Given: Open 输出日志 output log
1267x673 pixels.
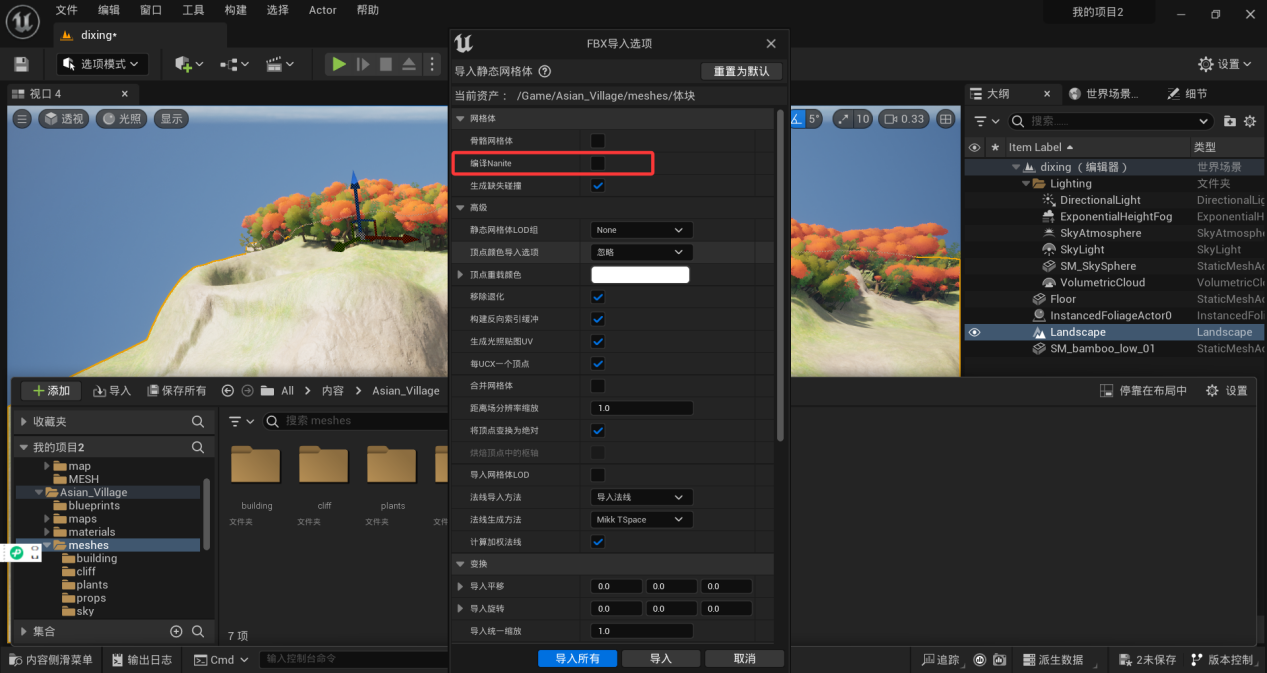Looking at the screenshot, I should 141,660.
